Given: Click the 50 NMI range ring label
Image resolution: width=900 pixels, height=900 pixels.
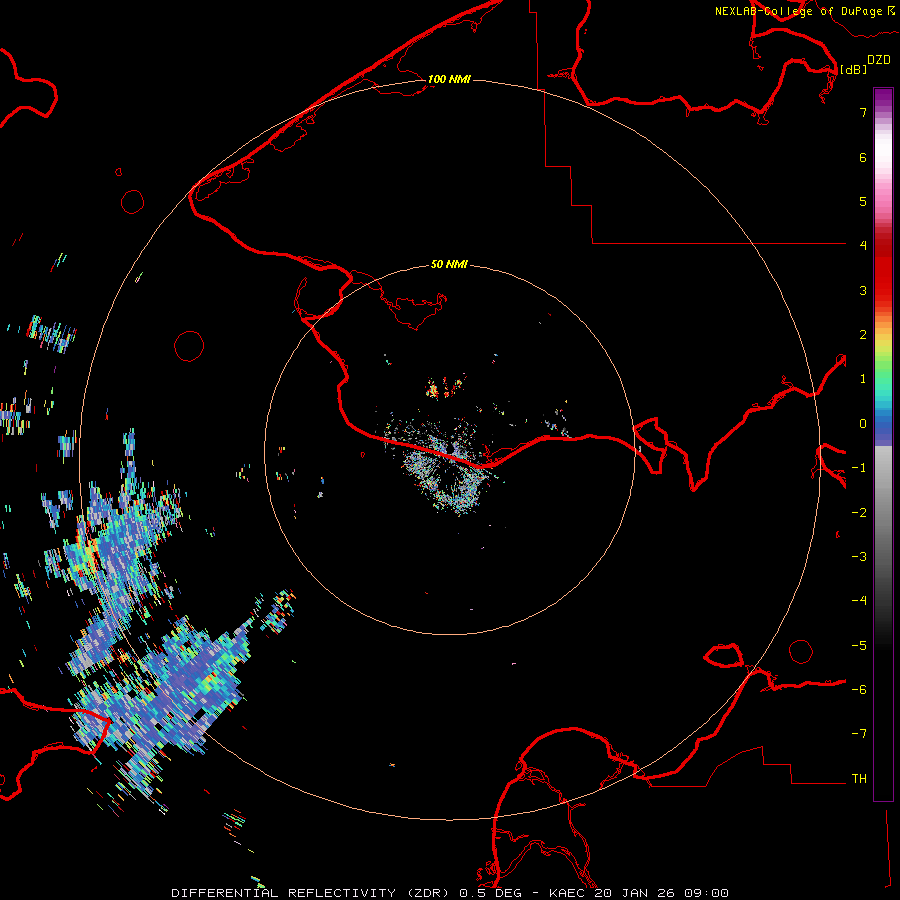Looking at the screenshot, I should [x=449, y=264].
